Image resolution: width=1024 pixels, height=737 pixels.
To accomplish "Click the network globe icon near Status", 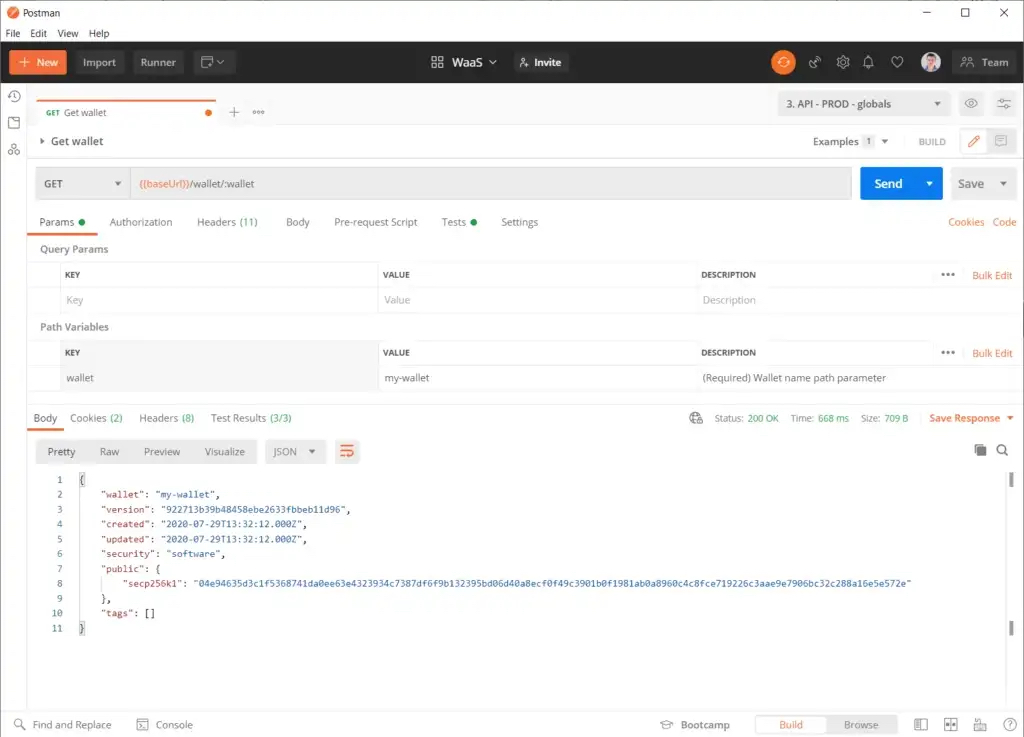I will pyautogui.click(x=696, y=418).
